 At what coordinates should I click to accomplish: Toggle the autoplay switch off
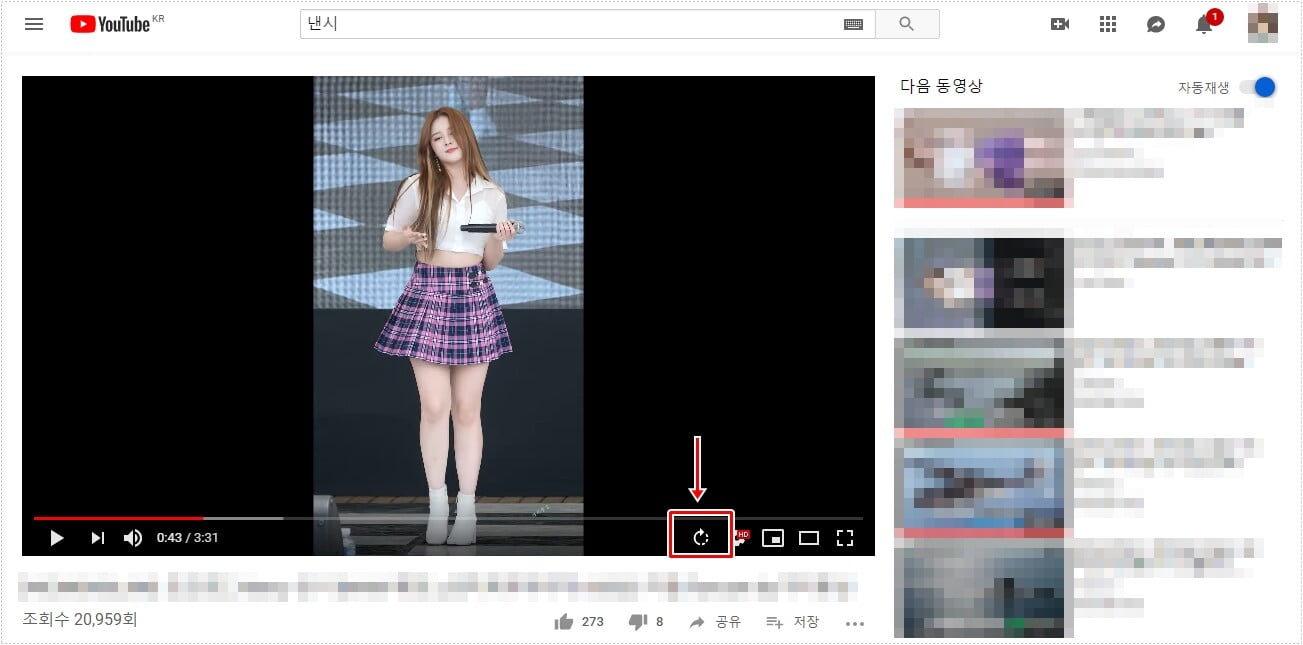point(1259,87)
